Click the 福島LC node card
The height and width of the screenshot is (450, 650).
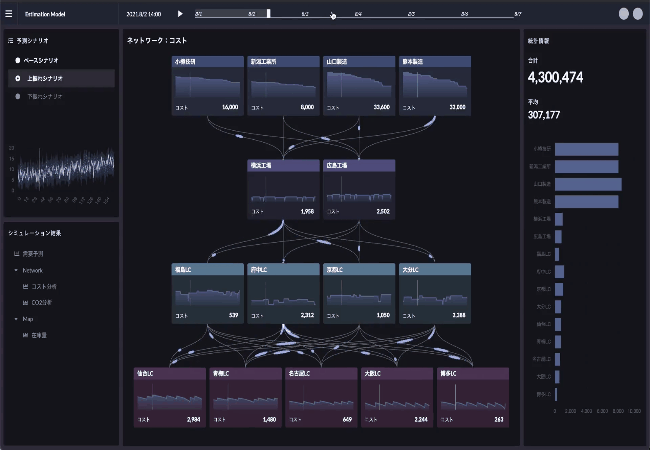tap(207, 292)
